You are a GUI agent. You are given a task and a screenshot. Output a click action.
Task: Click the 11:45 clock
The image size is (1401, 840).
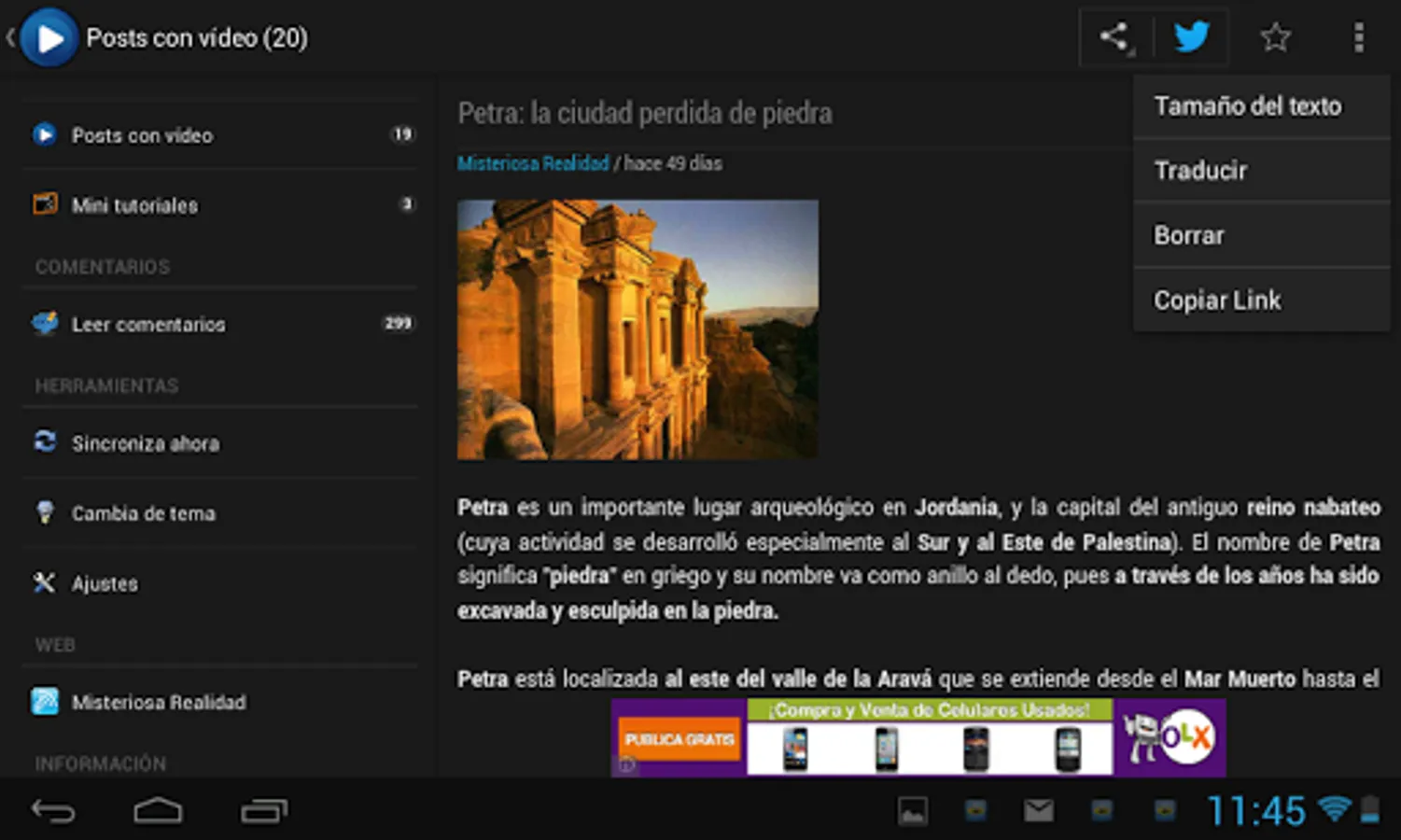coord(1256,810)
